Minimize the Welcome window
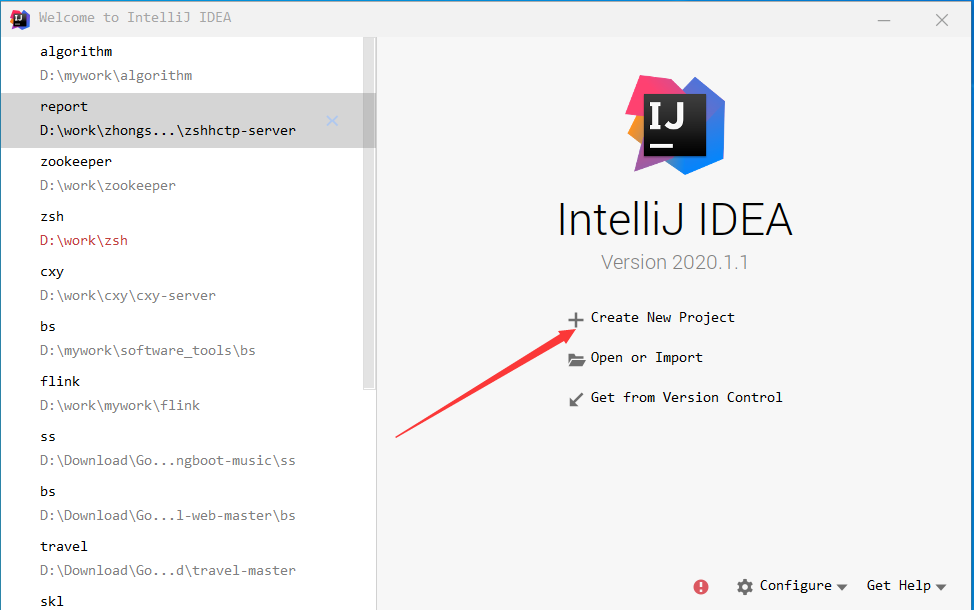The width and height of the screenshot is (974, 610). point(883,19)
